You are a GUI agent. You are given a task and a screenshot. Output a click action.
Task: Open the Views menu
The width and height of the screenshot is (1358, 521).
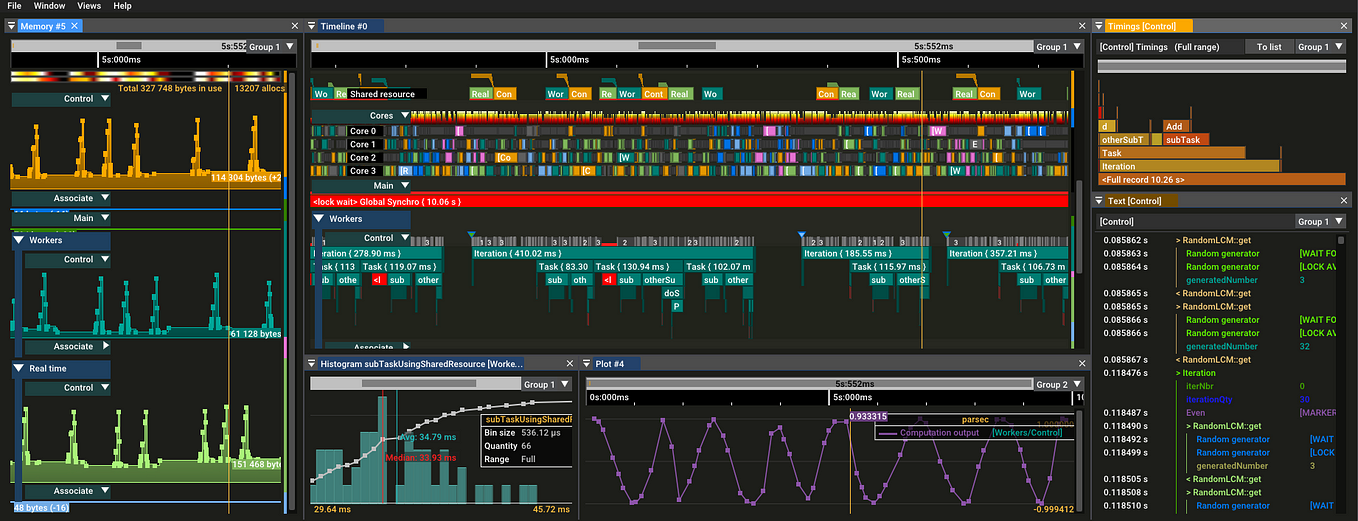(x=88, y=6)
